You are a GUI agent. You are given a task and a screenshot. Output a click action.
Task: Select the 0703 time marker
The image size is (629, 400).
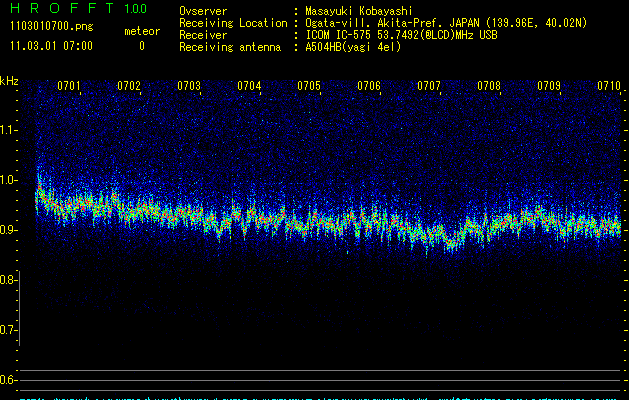point(189,87)
